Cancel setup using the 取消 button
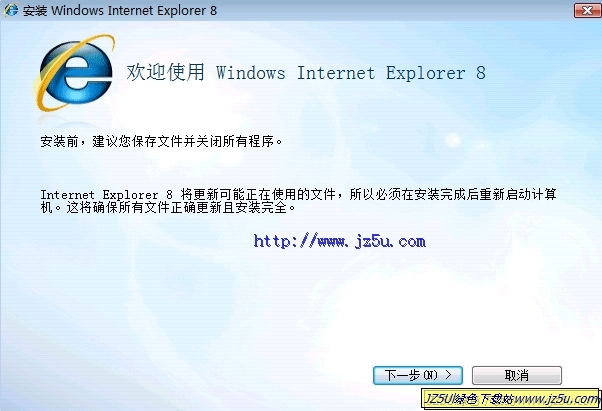 [x=517, y=375]
